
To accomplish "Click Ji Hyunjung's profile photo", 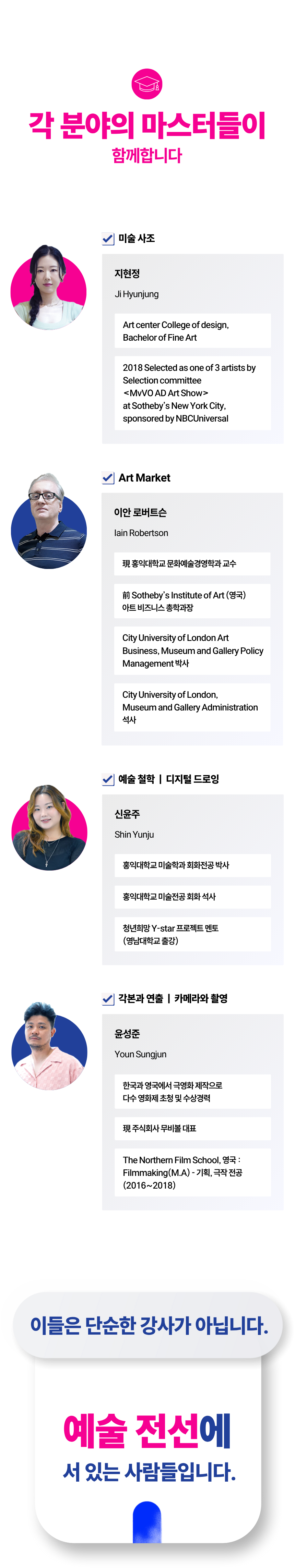I will click(x=48, y=289).
